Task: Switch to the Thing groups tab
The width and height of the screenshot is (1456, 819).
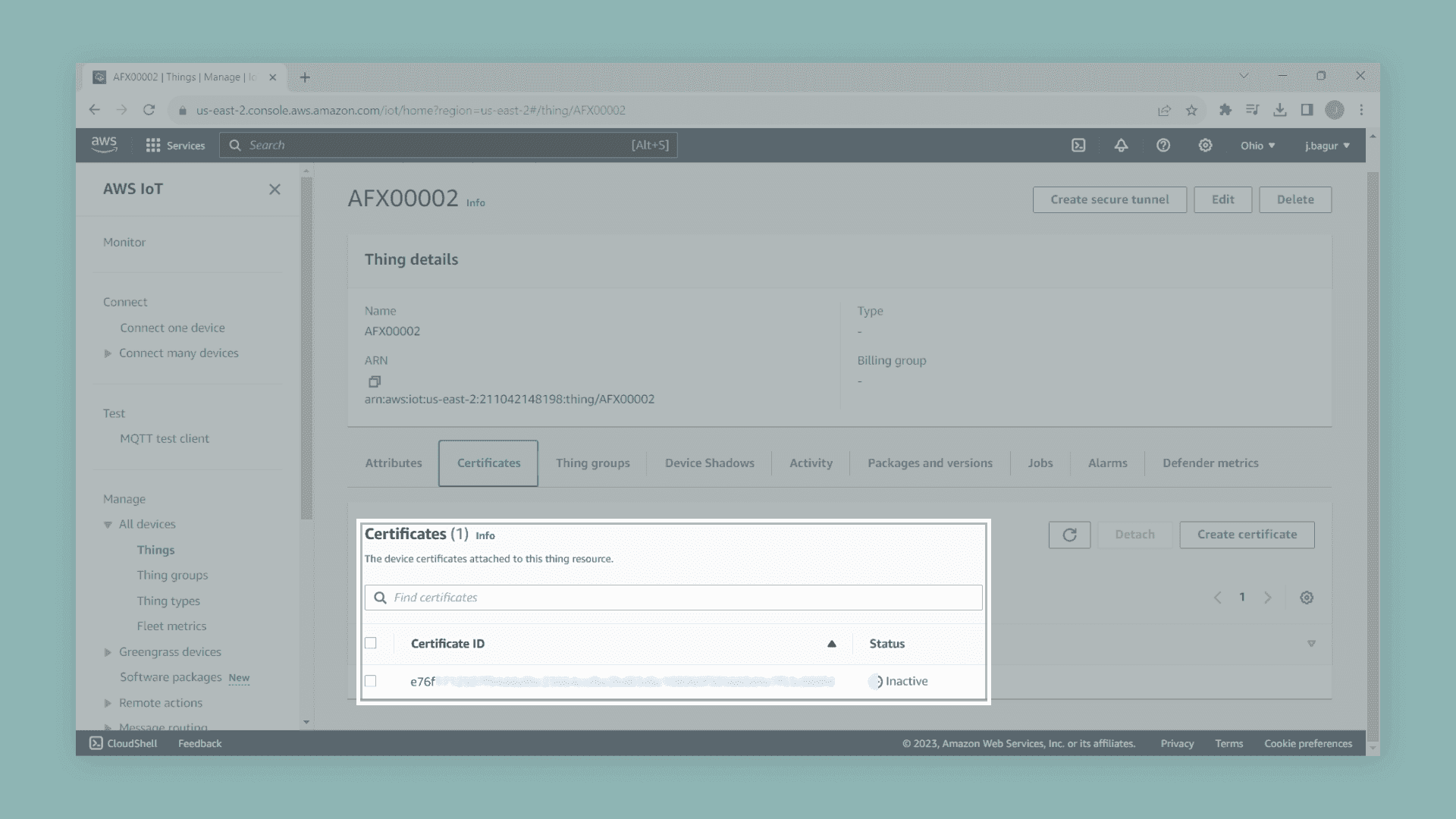Action: coord(592,463)
